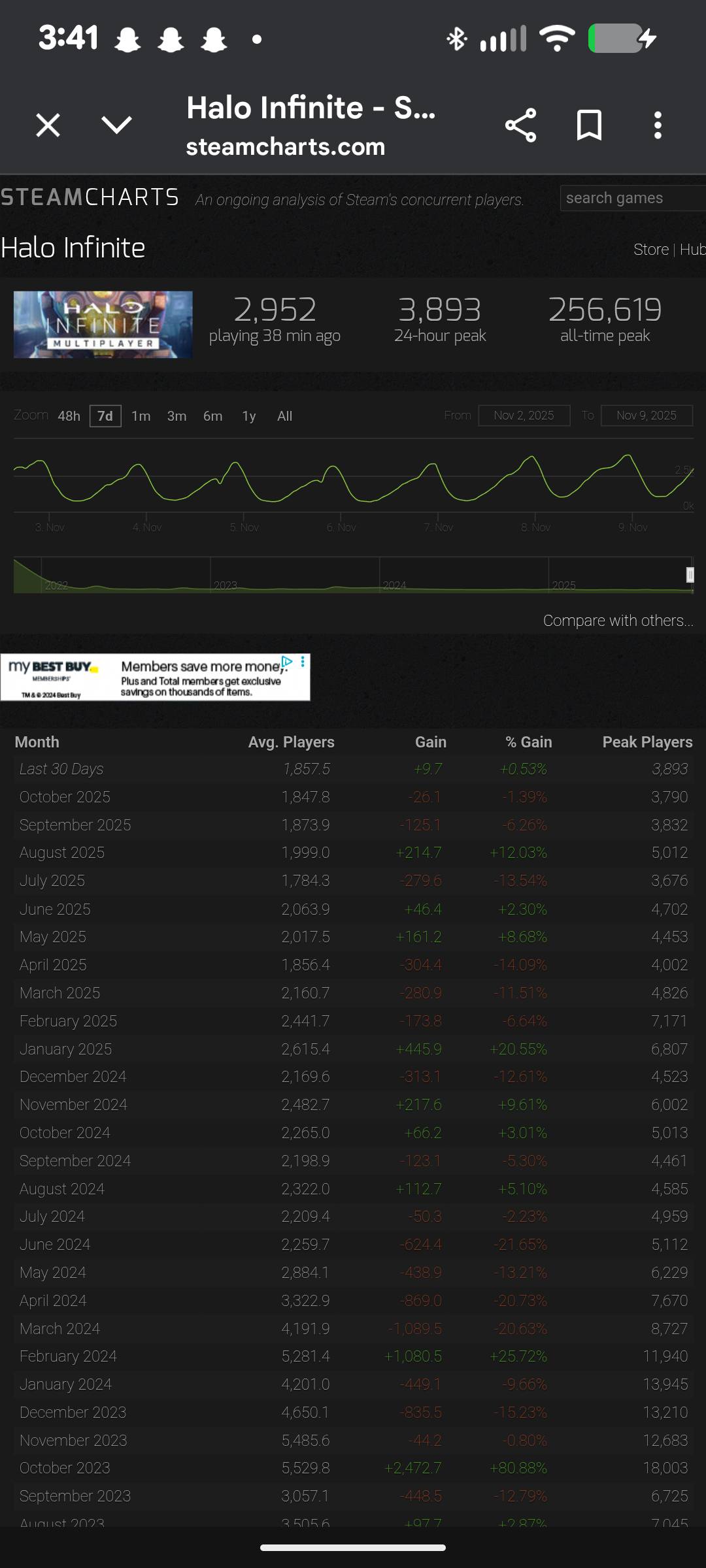
Task: Select the All zoom option
Action: tap(284, 416)
